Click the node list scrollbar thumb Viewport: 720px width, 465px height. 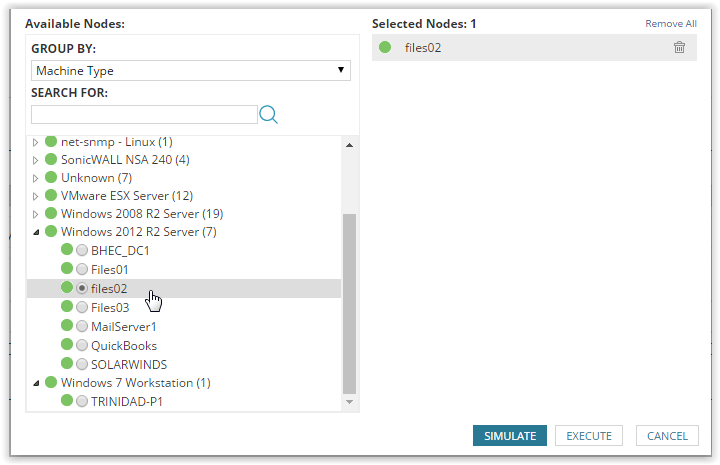pyautogui.click(x=349, y=303)
